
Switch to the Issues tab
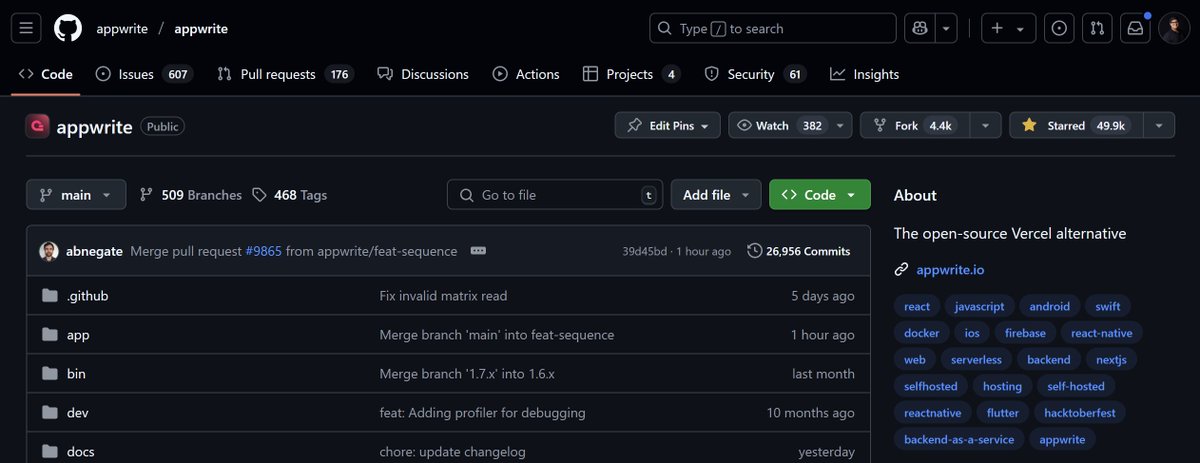pos(144,74)
